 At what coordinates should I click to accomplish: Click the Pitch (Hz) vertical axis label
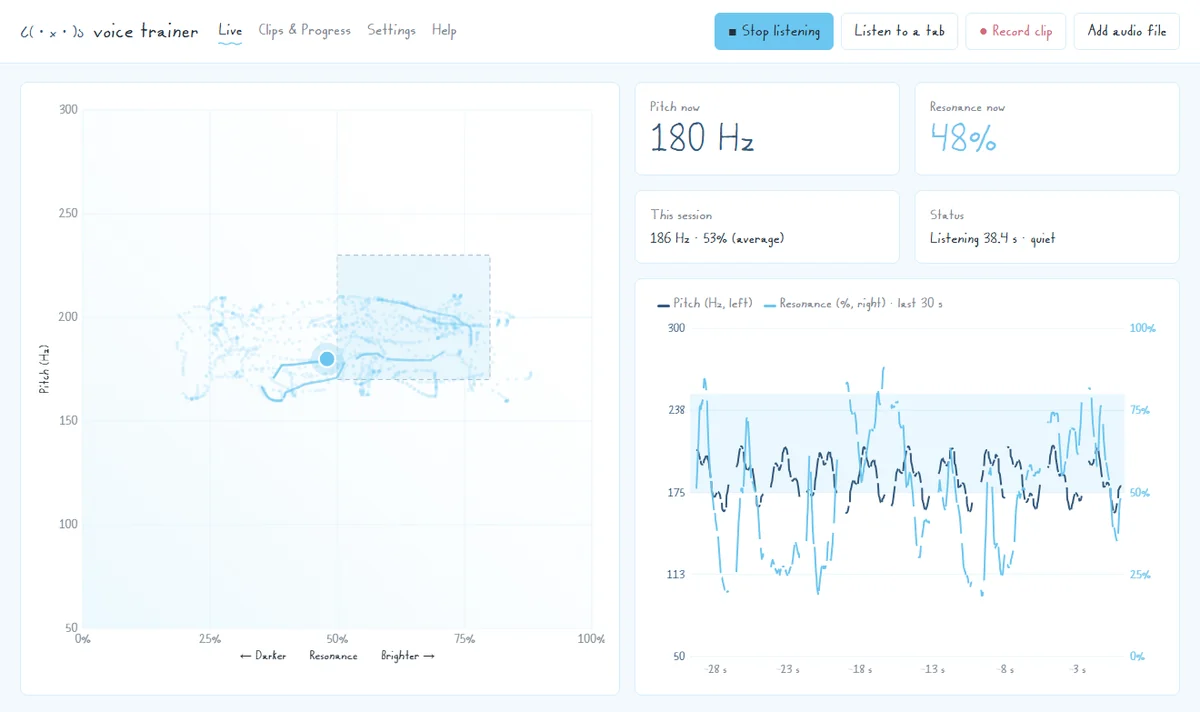click(x=44, y=369)
